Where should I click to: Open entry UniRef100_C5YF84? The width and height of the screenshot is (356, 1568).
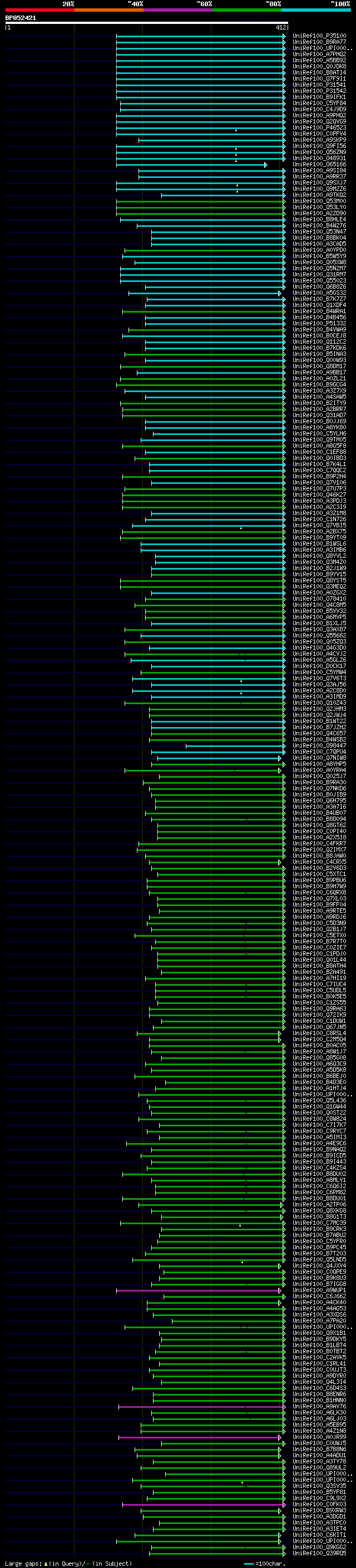[x=319, y=103]
